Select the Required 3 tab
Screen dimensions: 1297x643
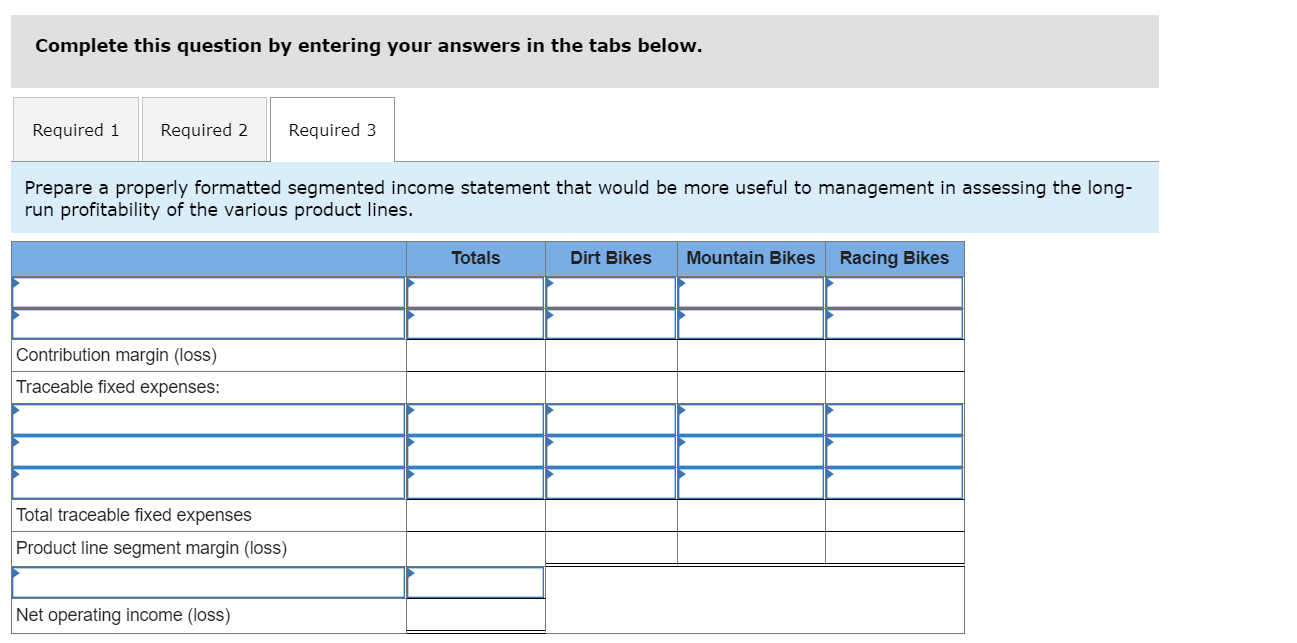point(332,130)
